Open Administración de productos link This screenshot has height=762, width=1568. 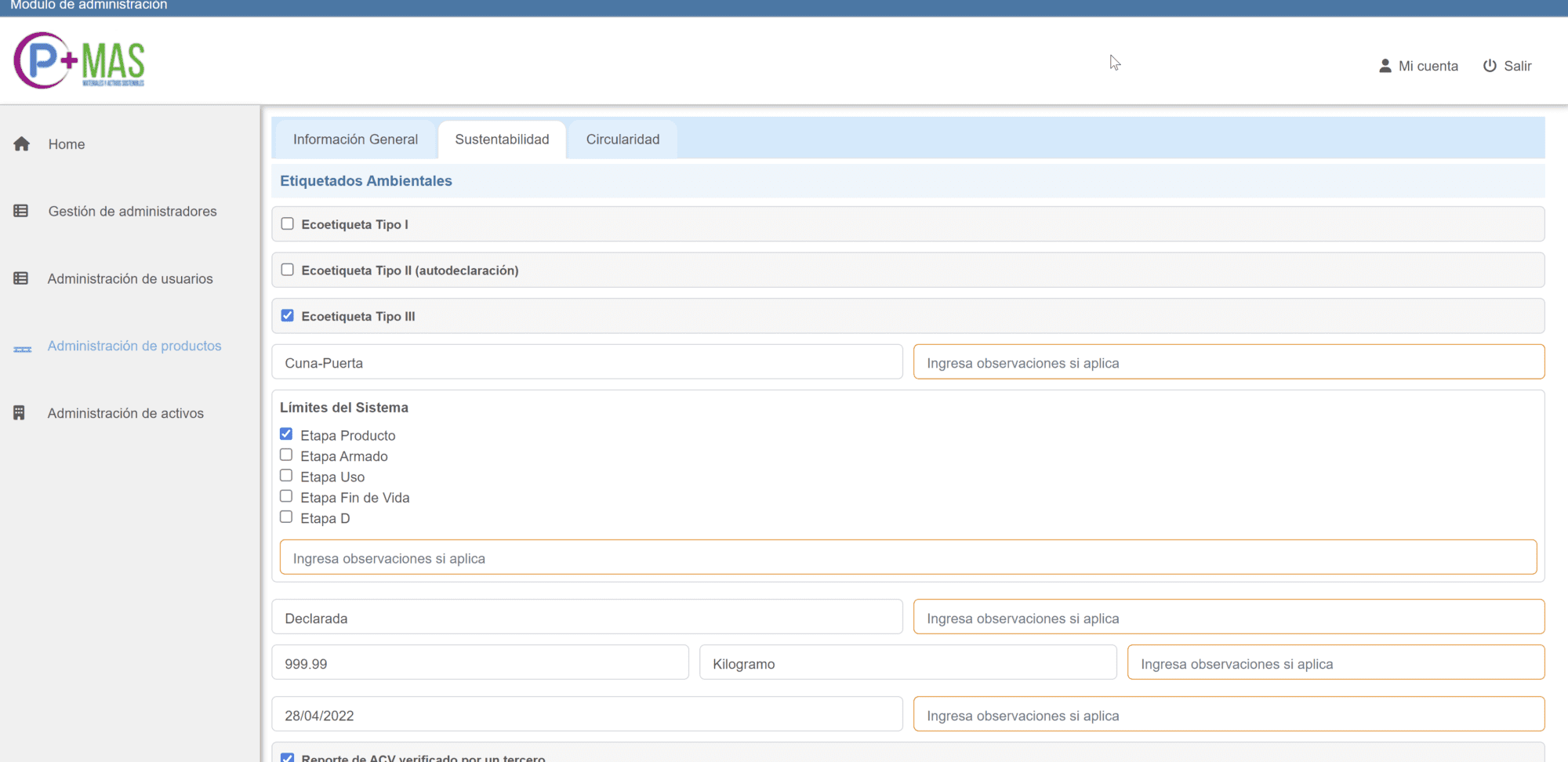click(134, 346)
